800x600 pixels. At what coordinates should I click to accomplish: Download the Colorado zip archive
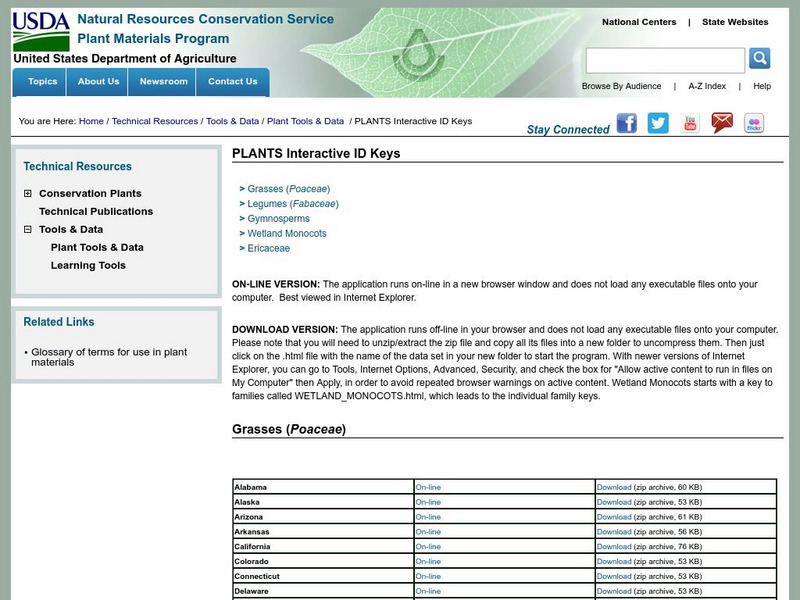click(x=614, y=561)
